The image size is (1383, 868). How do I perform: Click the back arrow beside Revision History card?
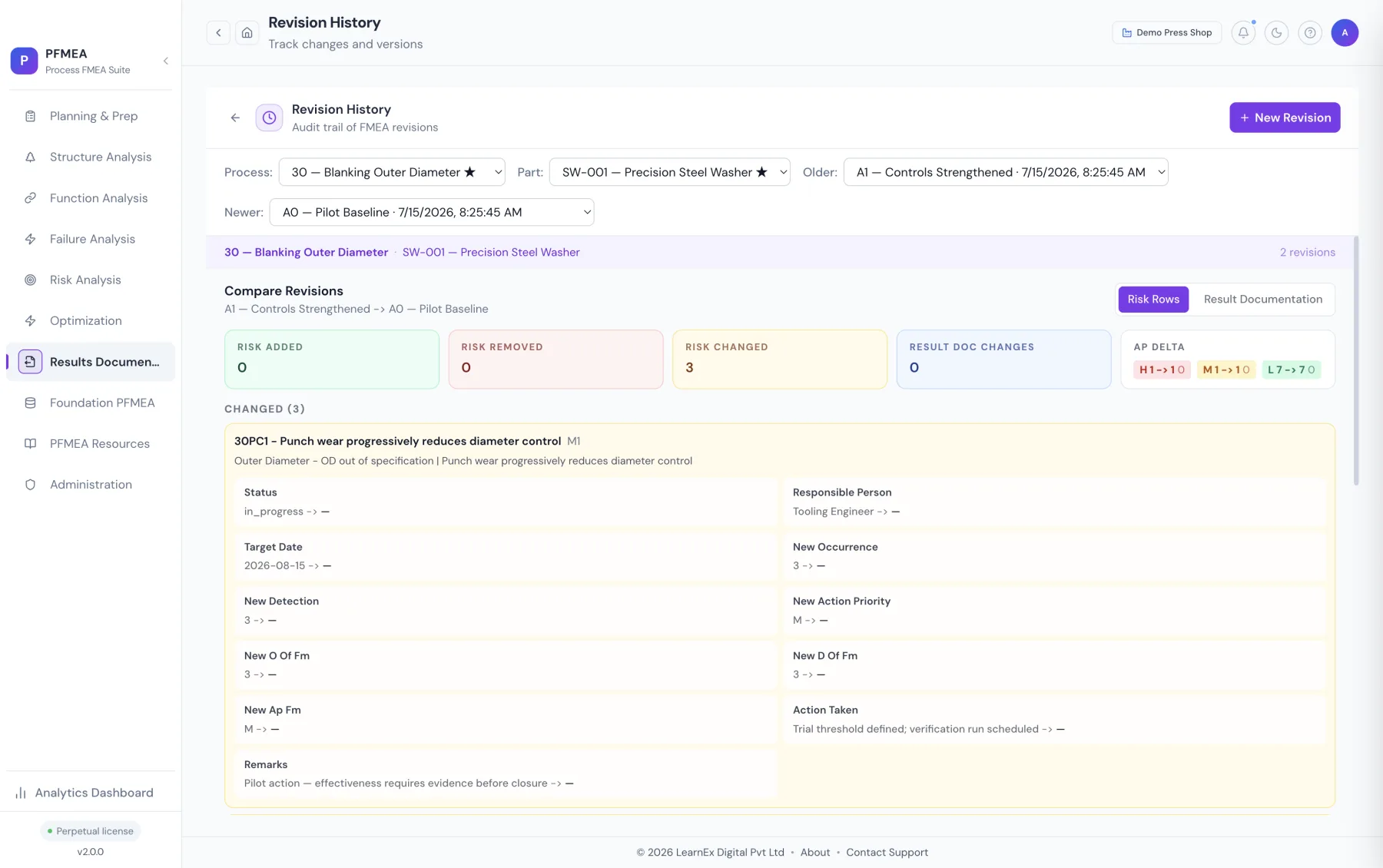235,118
